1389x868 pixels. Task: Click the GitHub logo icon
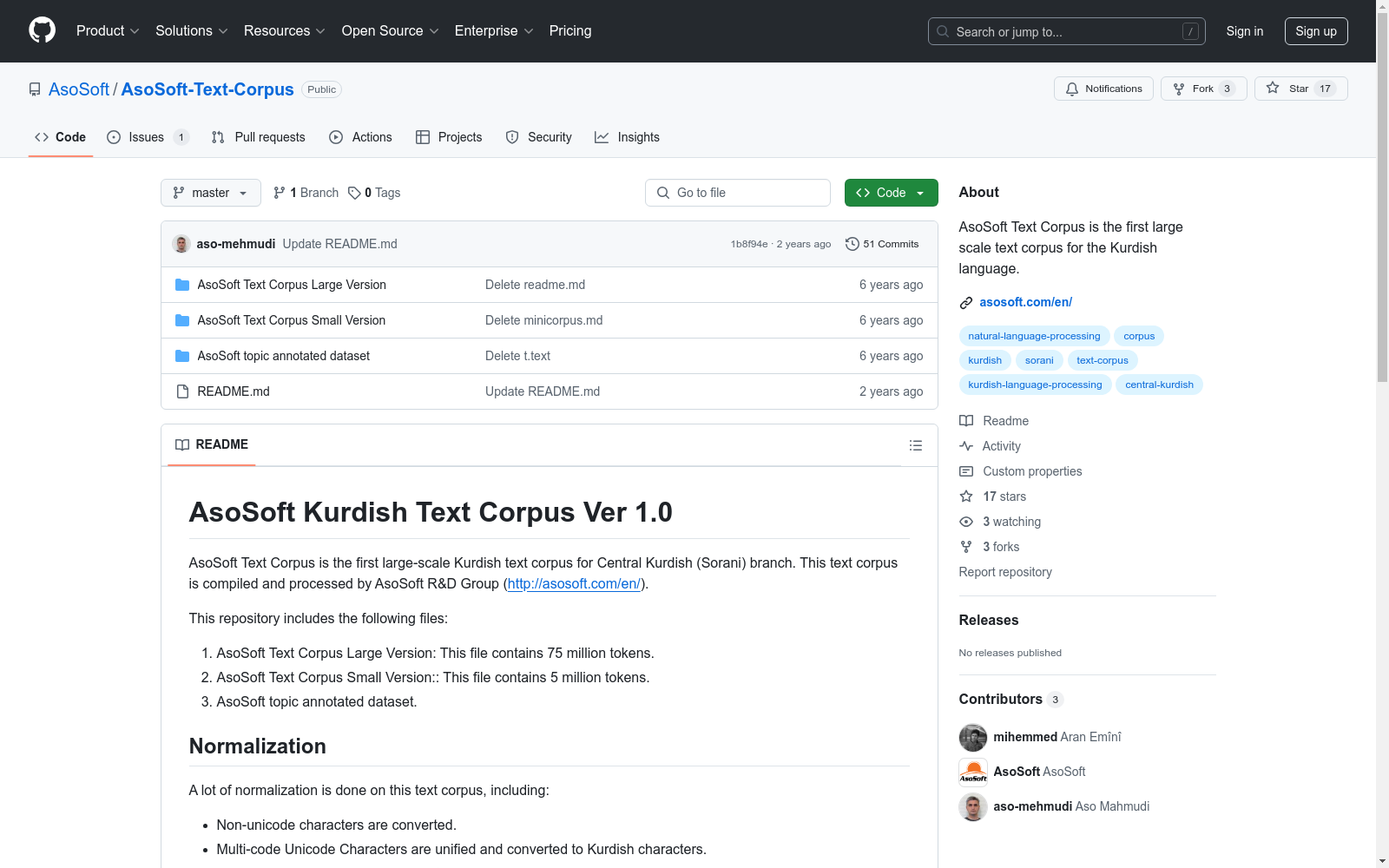[x=42, y=30]
